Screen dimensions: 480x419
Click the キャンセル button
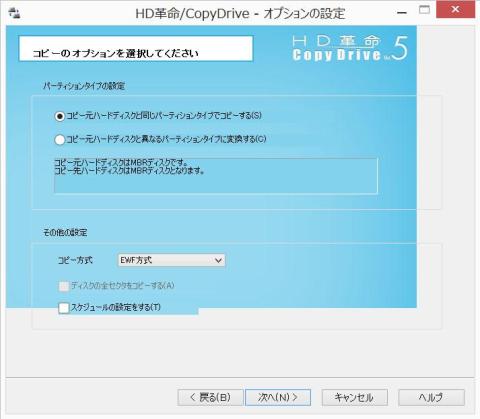(354, 397)
